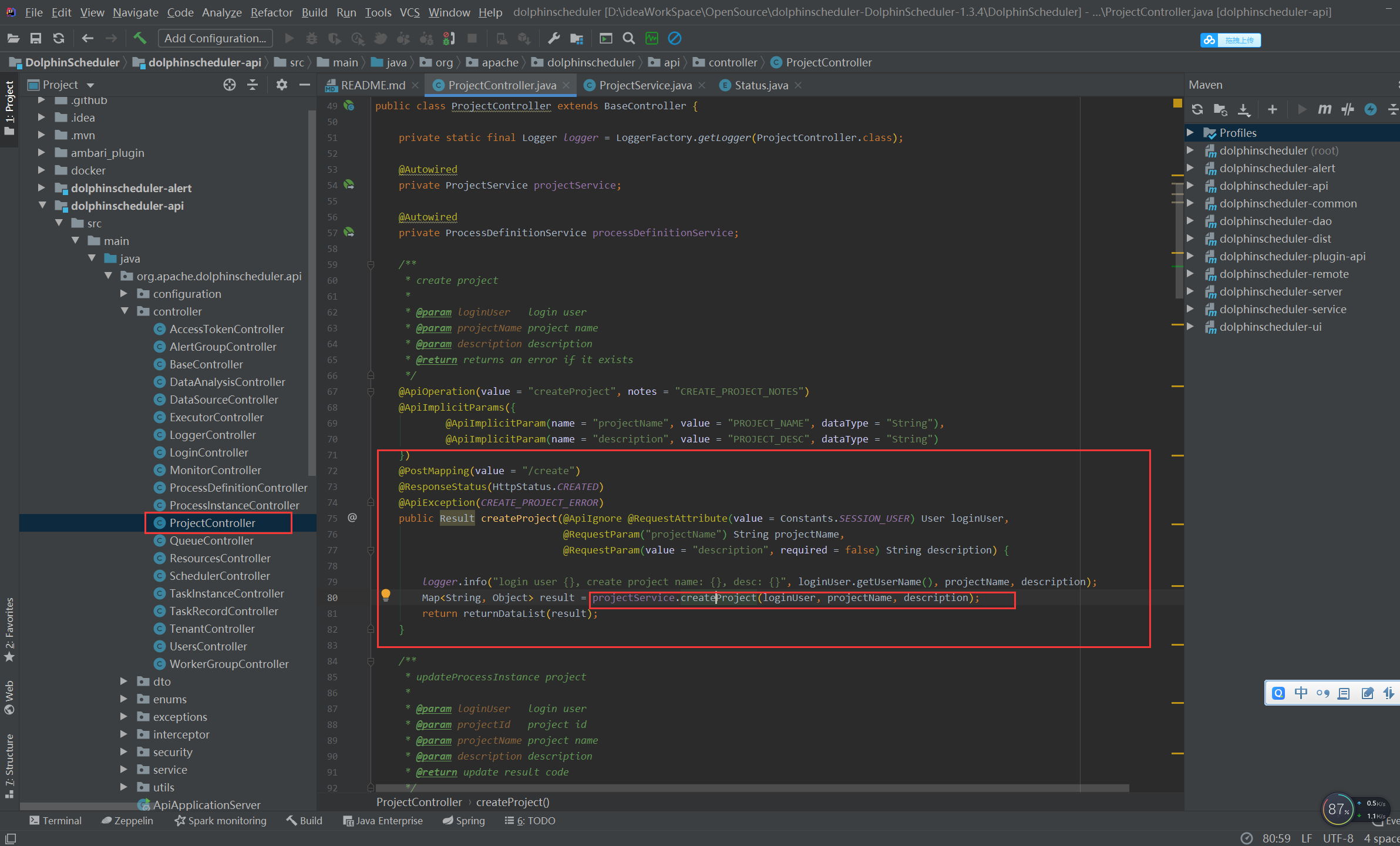
Task: Switch to the ProjectService.java tab
Action: click(x=645, y=85)
